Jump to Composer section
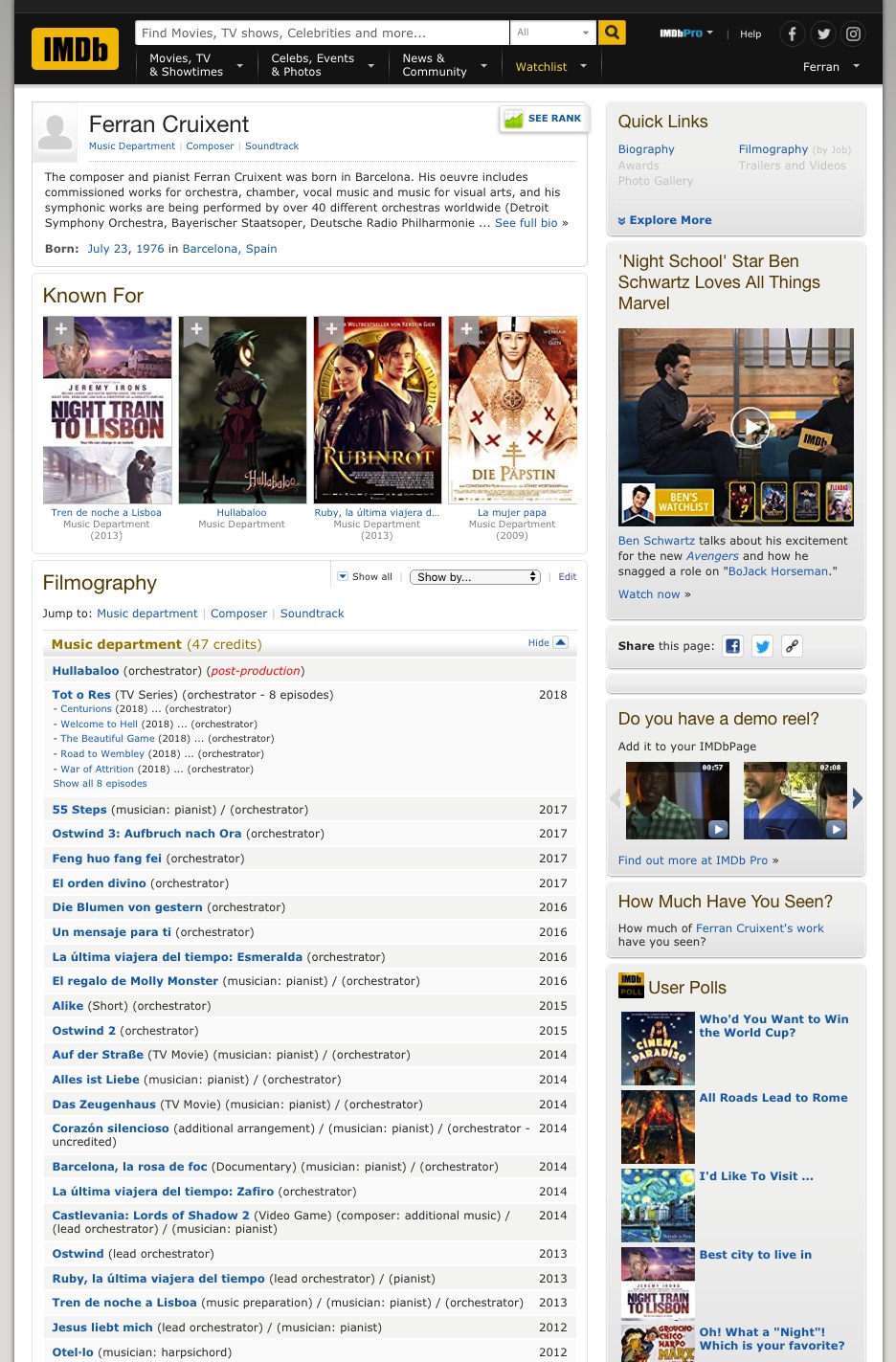896x1362 pixels. (x=238, y=614)
